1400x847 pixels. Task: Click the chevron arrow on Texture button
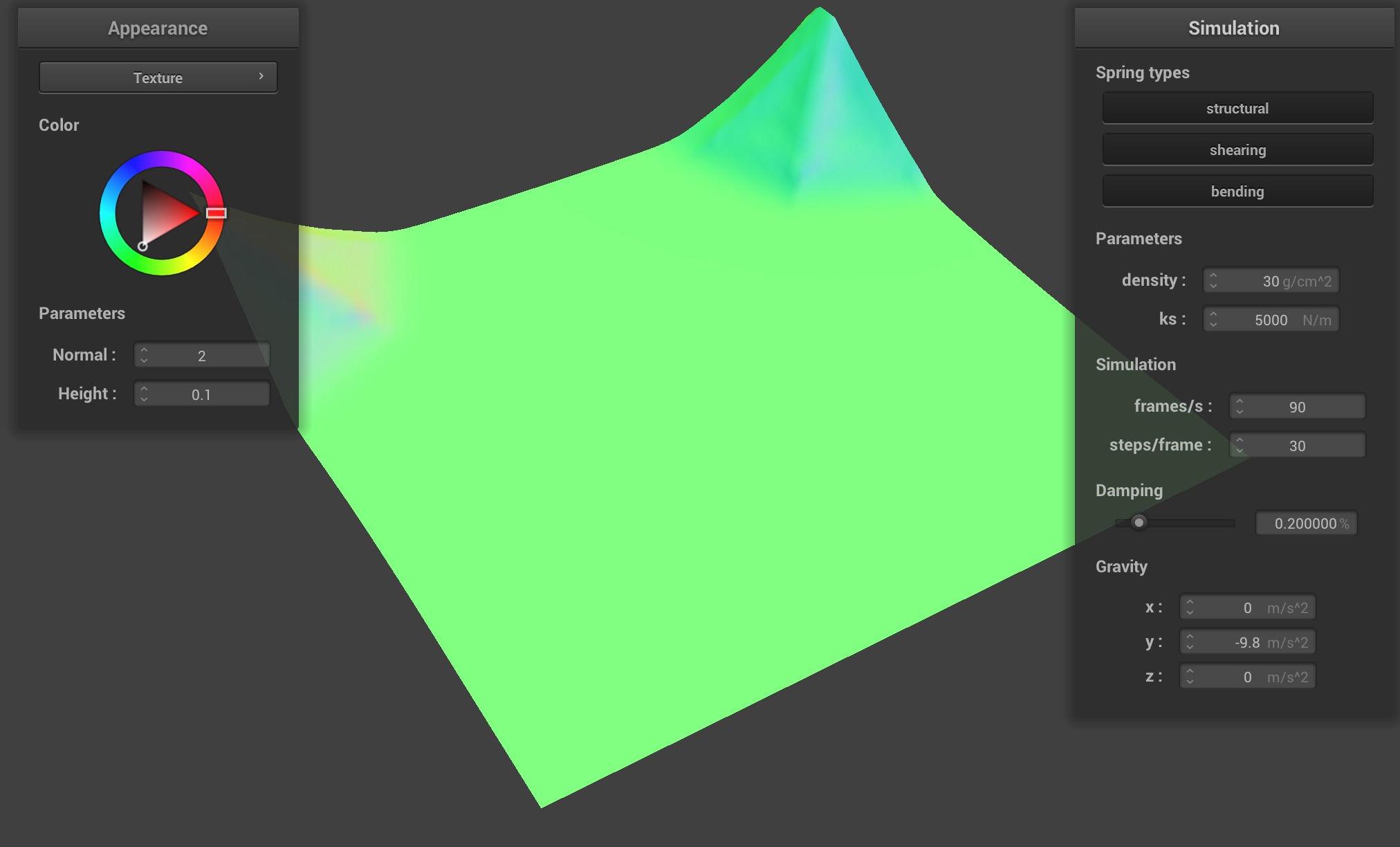[x=261, y=76]
